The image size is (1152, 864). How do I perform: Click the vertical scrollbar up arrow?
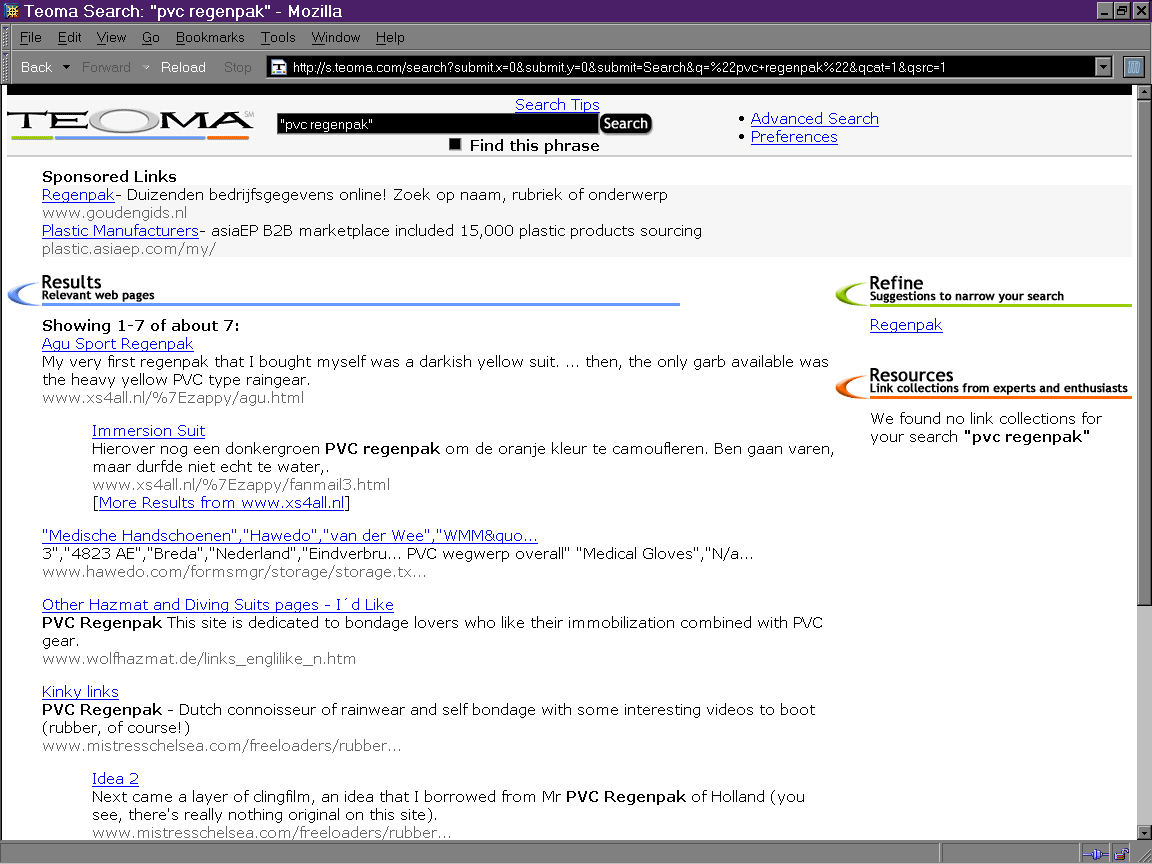(x=1144, y=93)
